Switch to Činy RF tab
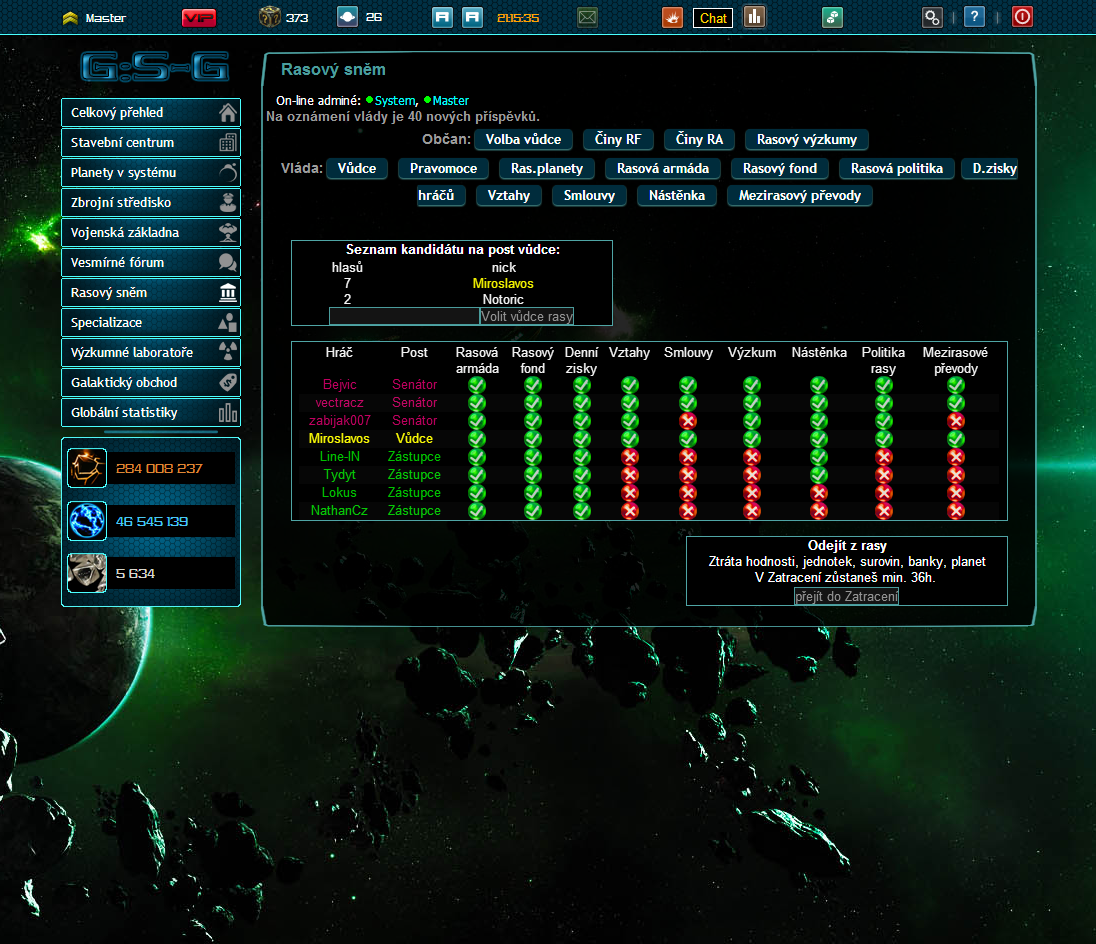1096x944 pixels. (618, 140)
